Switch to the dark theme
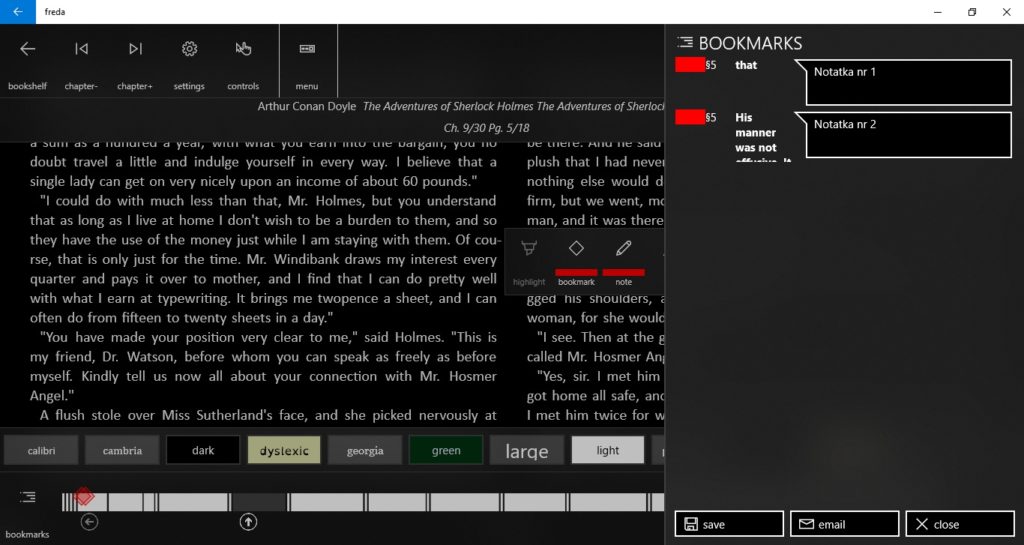Screen dimensions: 1024x545 tap(203, 450)
